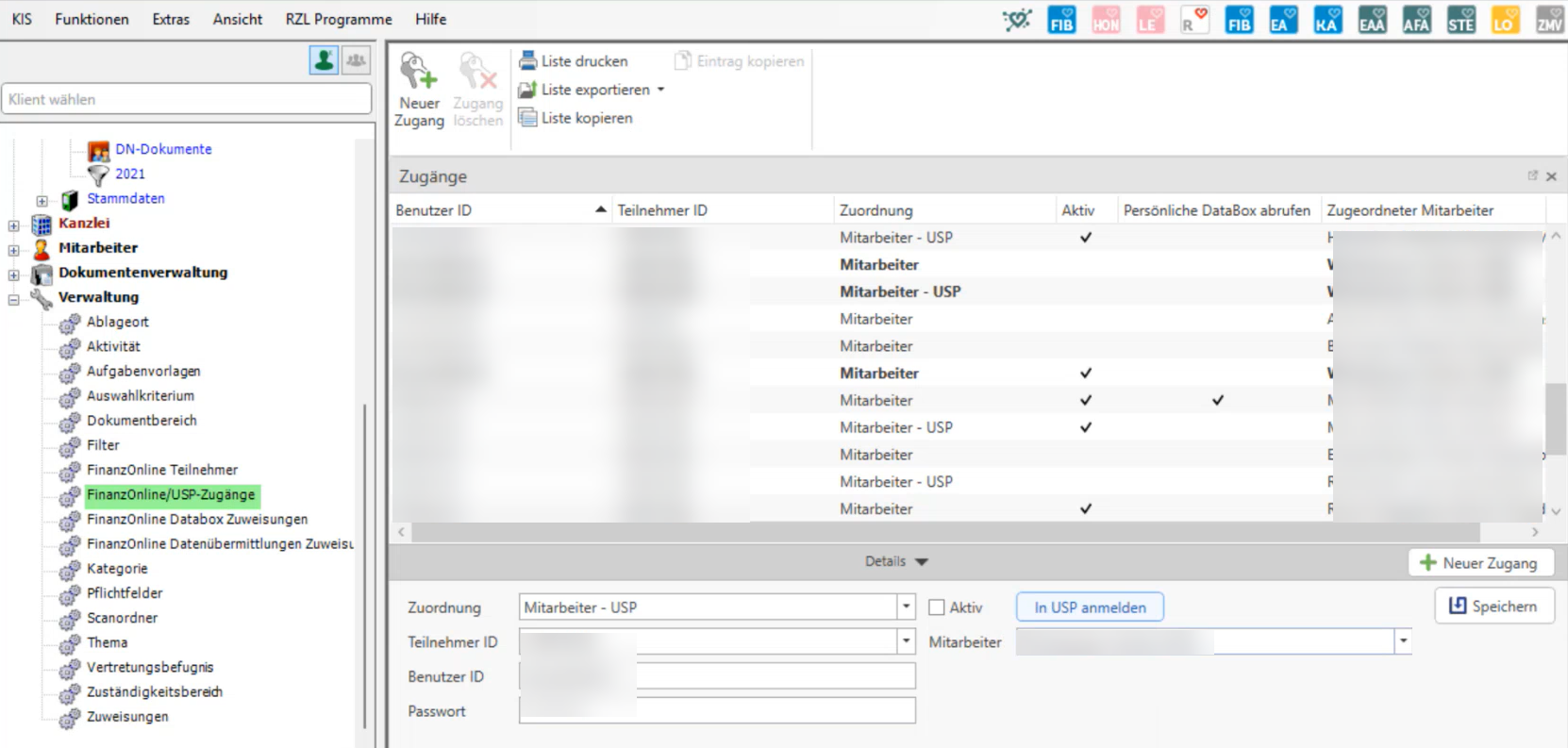The image size is (1568, 748).
Task: Click the Speichern button
Action: point(1493,607)
